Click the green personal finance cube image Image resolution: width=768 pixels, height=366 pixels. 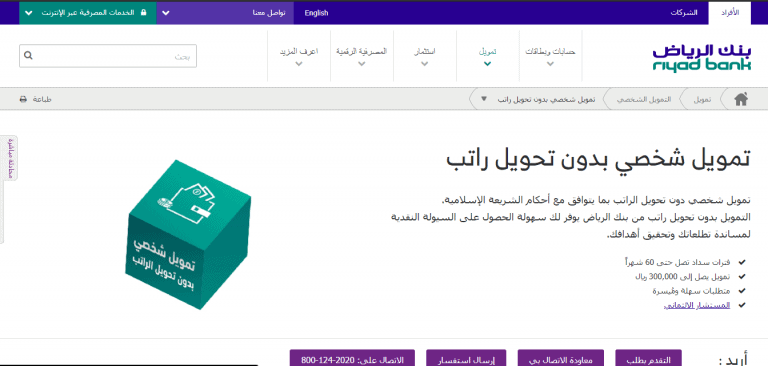(188, 234)
